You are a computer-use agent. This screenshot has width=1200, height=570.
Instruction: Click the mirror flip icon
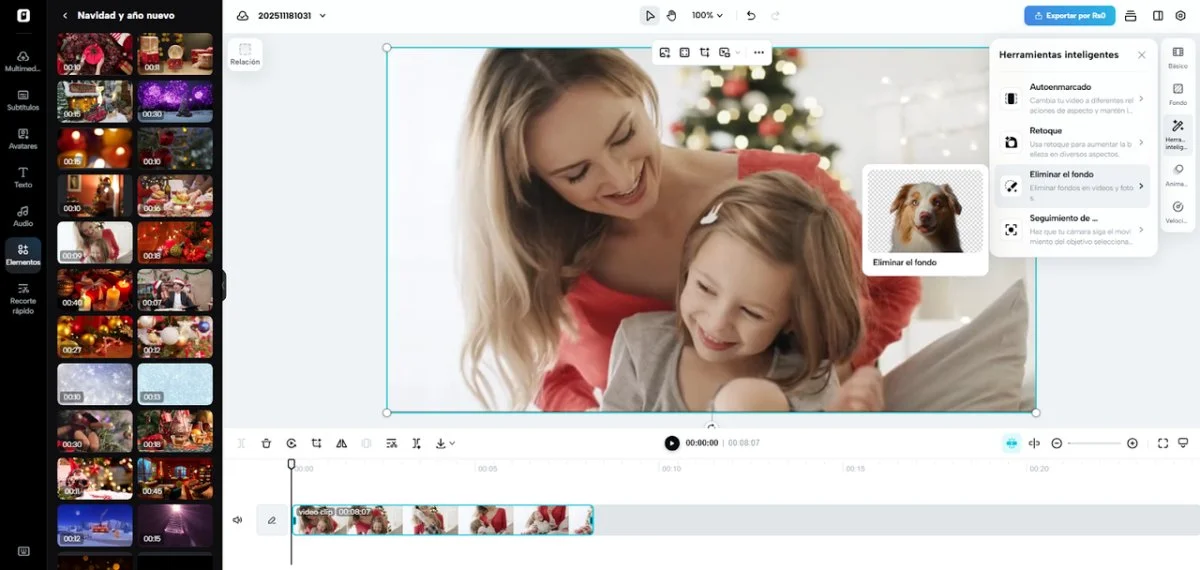(x=342, y=443)
